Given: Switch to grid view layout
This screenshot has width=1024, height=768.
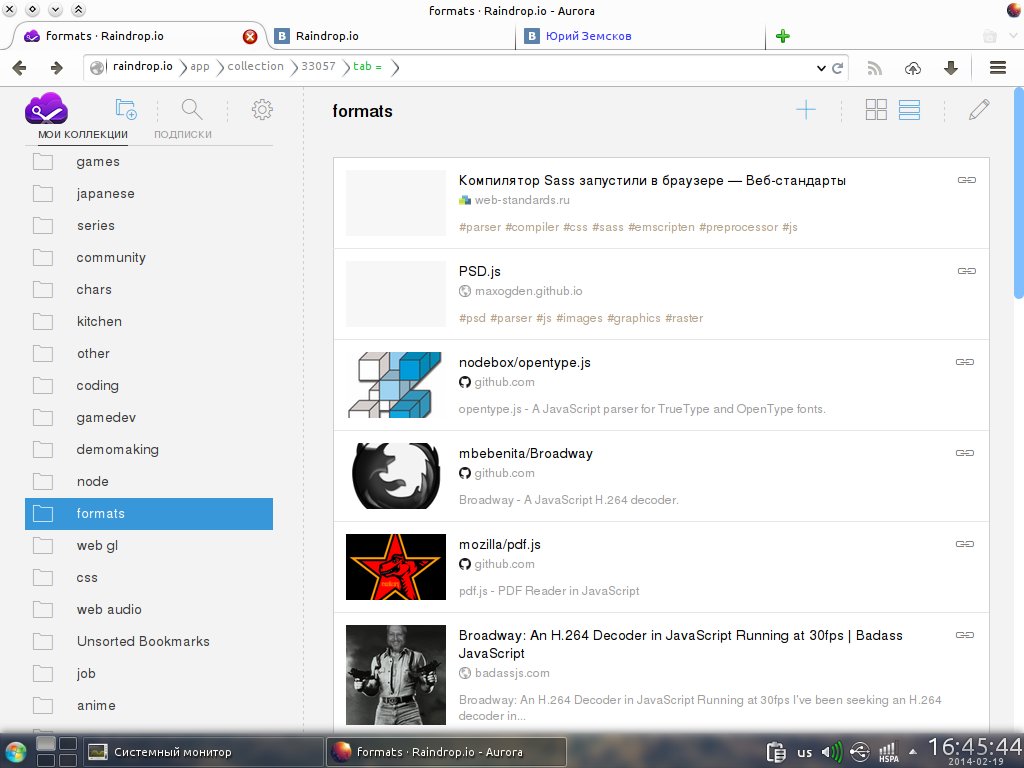Looking at the screenshot, I should pos(876,110).
